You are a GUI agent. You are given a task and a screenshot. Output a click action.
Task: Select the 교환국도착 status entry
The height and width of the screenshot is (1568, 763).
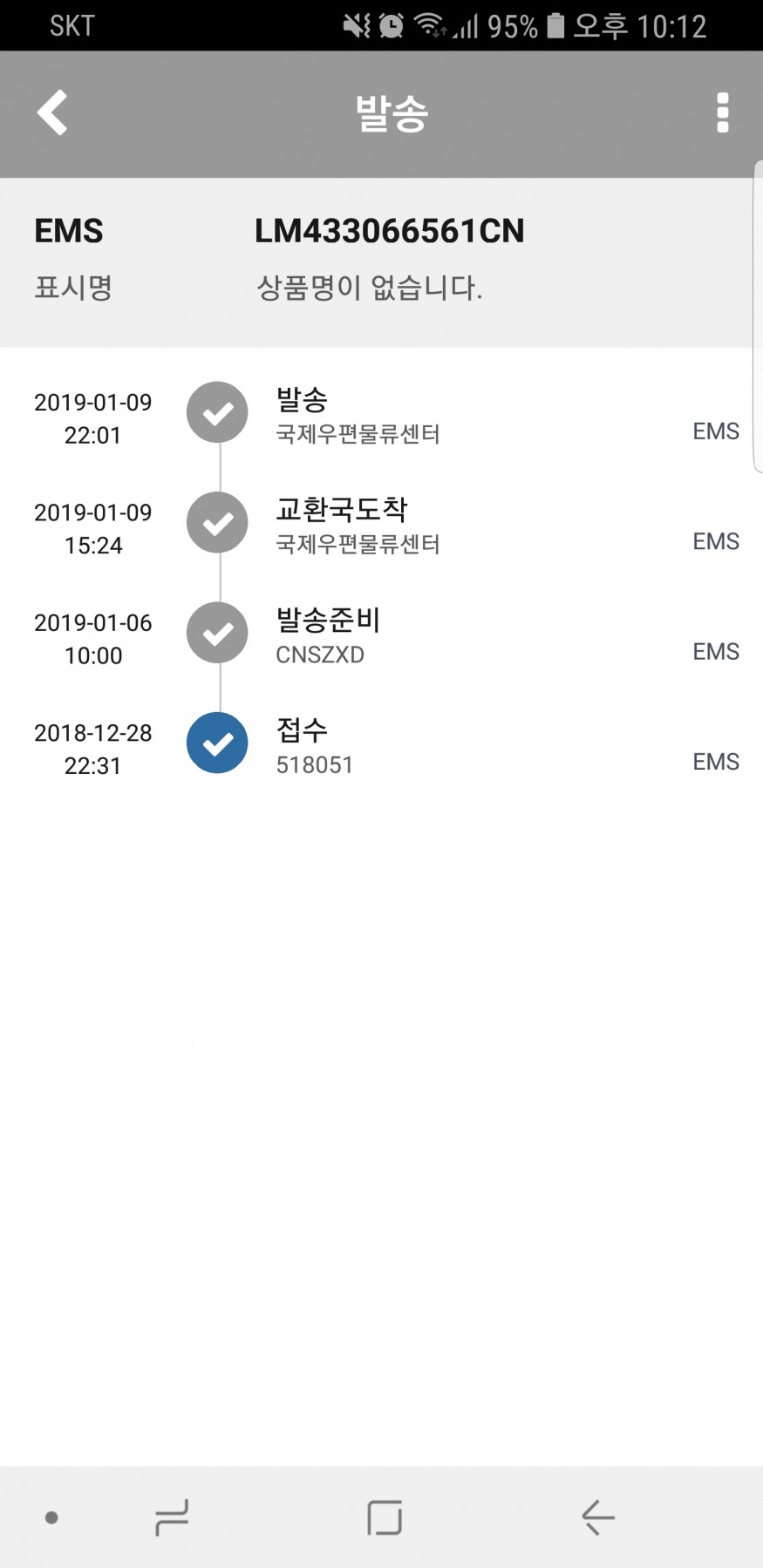tap(358, 525)
